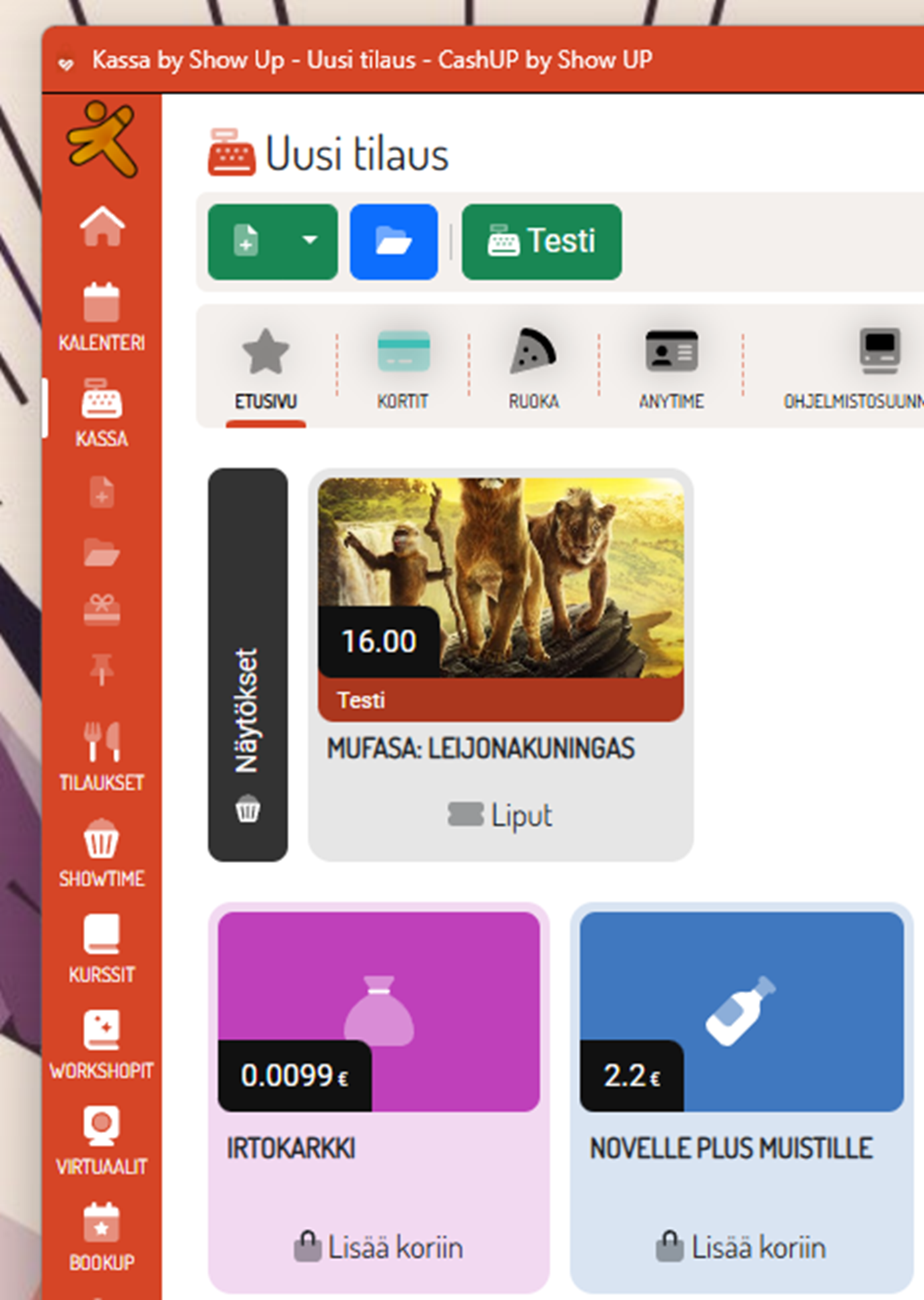Expand the vertical Näytökset panel
Image resolution: width=924 pixels, height=1300 pixels.
tap(247, 664)
